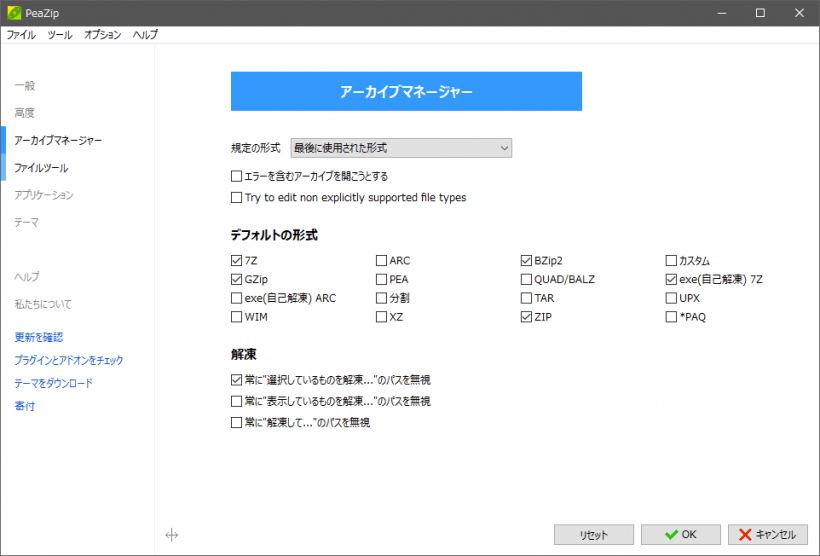Expand the 規定の形式 dropdown
The height and width of the screenshot is (556, 820).
coord(401,148)
